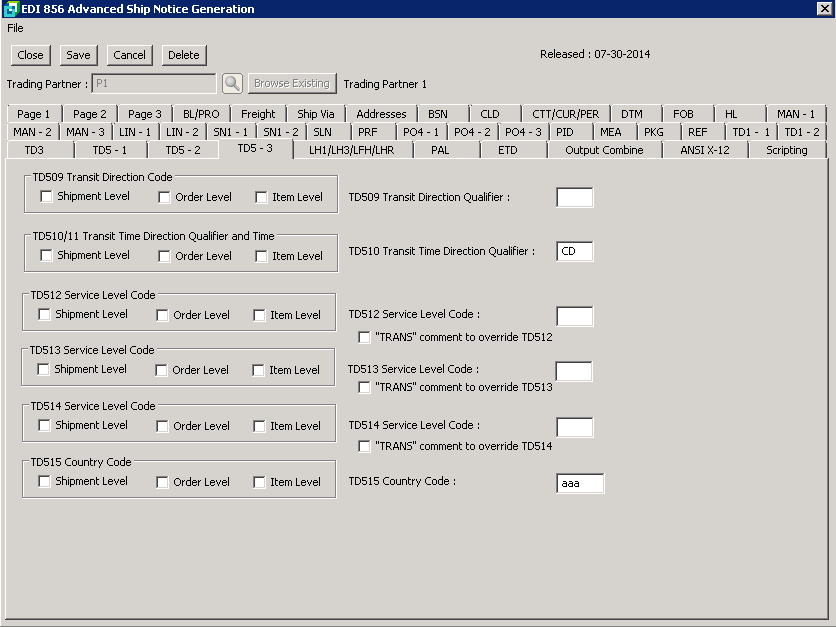836x627 pixels.
Task: Check "TRANS" comment to override TD512
Action: [x=365, y=337]
